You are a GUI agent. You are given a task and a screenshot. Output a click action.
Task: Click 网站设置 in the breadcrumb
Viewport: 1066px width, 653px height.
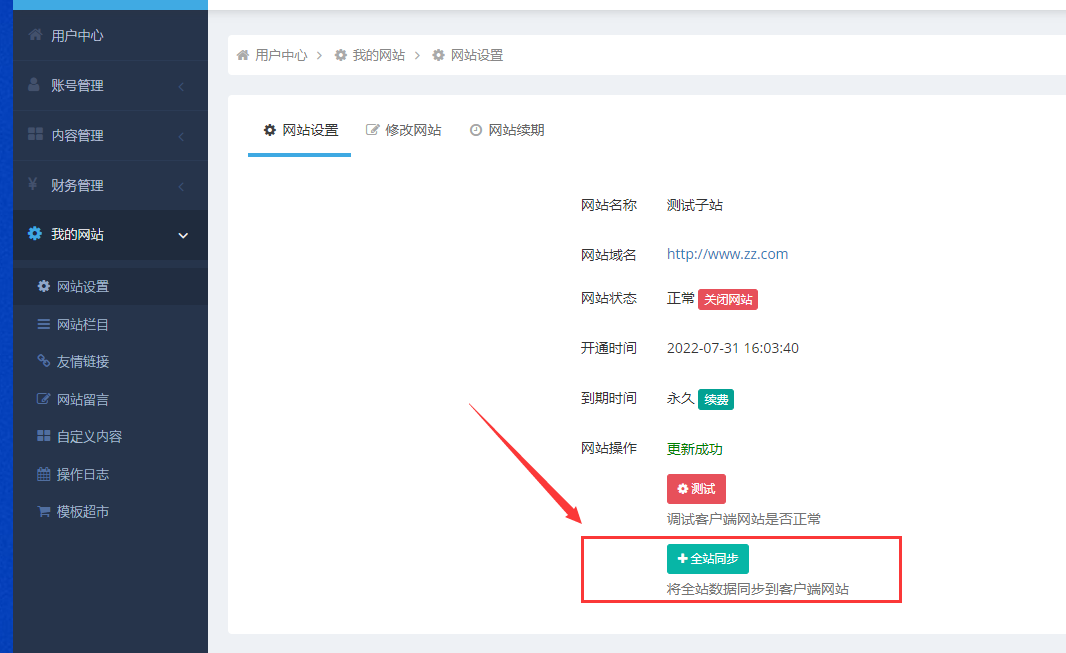click(x=477, y=55)
